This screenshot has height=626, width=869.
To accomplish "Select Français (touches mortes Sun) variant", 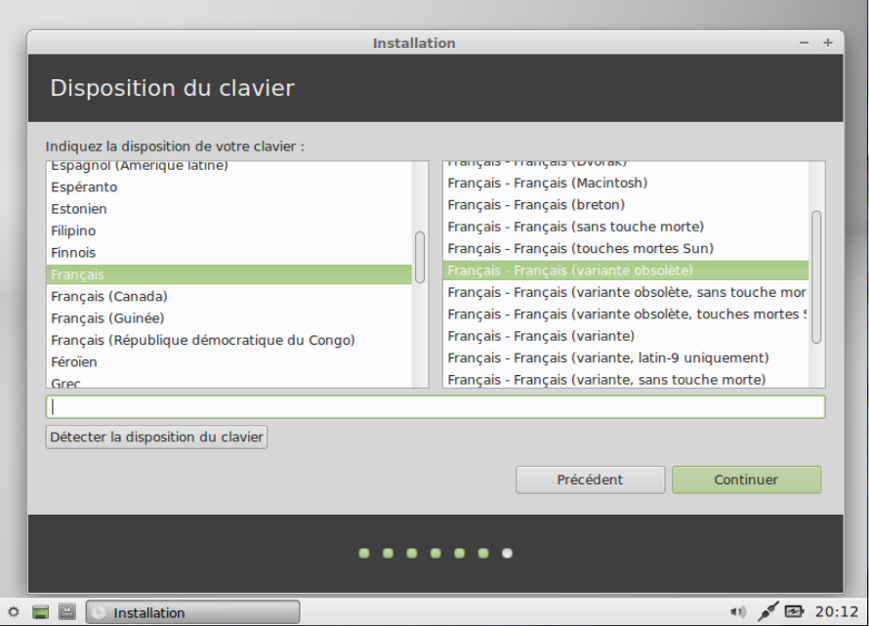I will pos(626,249).
